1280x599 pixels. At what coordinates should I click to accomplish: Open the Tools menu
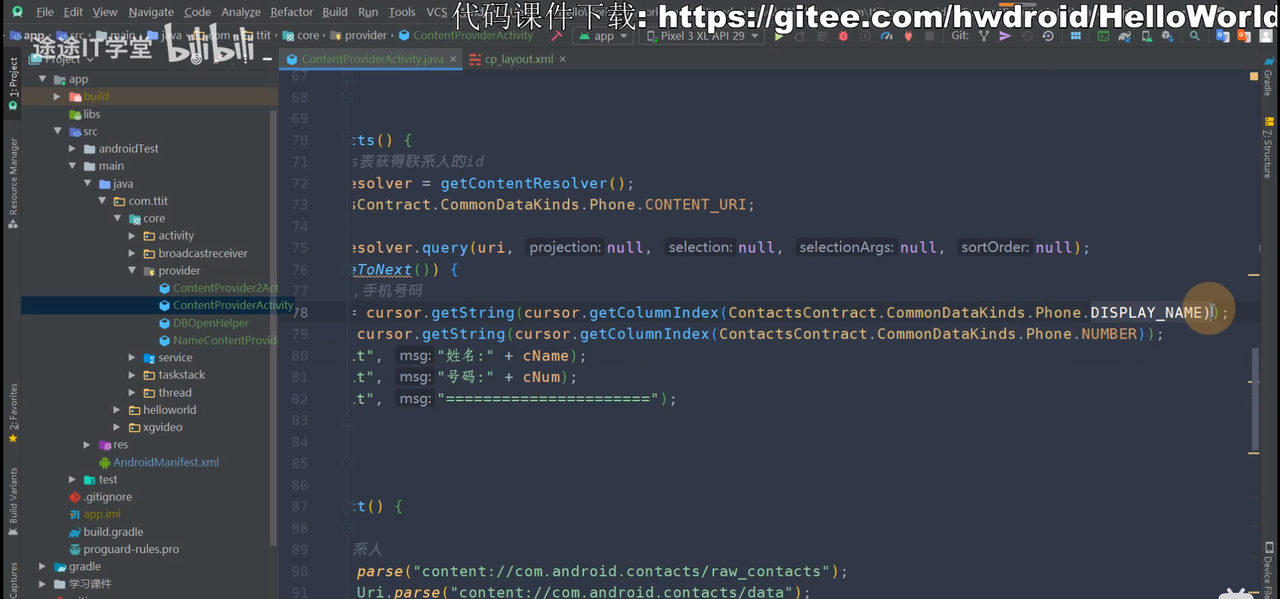[x=402, y=12]
